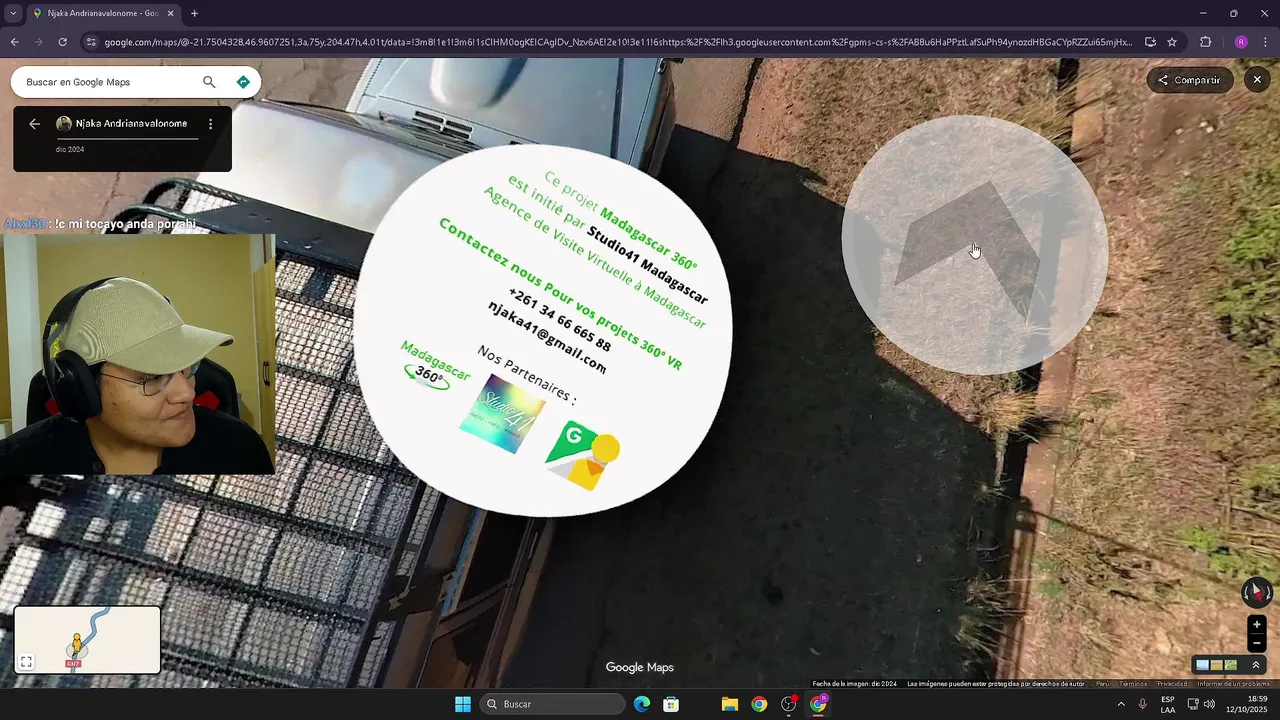The width and height of the screenshot is (1280, 720).
Task: Open directions with the blue arrow icon
Action: (x=243, y=82)
